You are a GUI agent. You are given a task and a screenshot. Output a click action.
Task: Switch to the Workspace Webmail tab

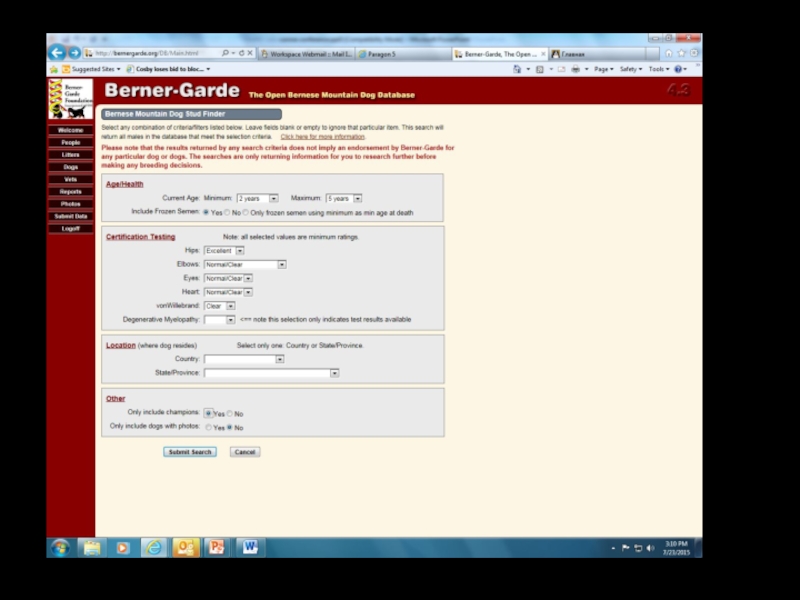pyautogui.click(x=306, y=54)
